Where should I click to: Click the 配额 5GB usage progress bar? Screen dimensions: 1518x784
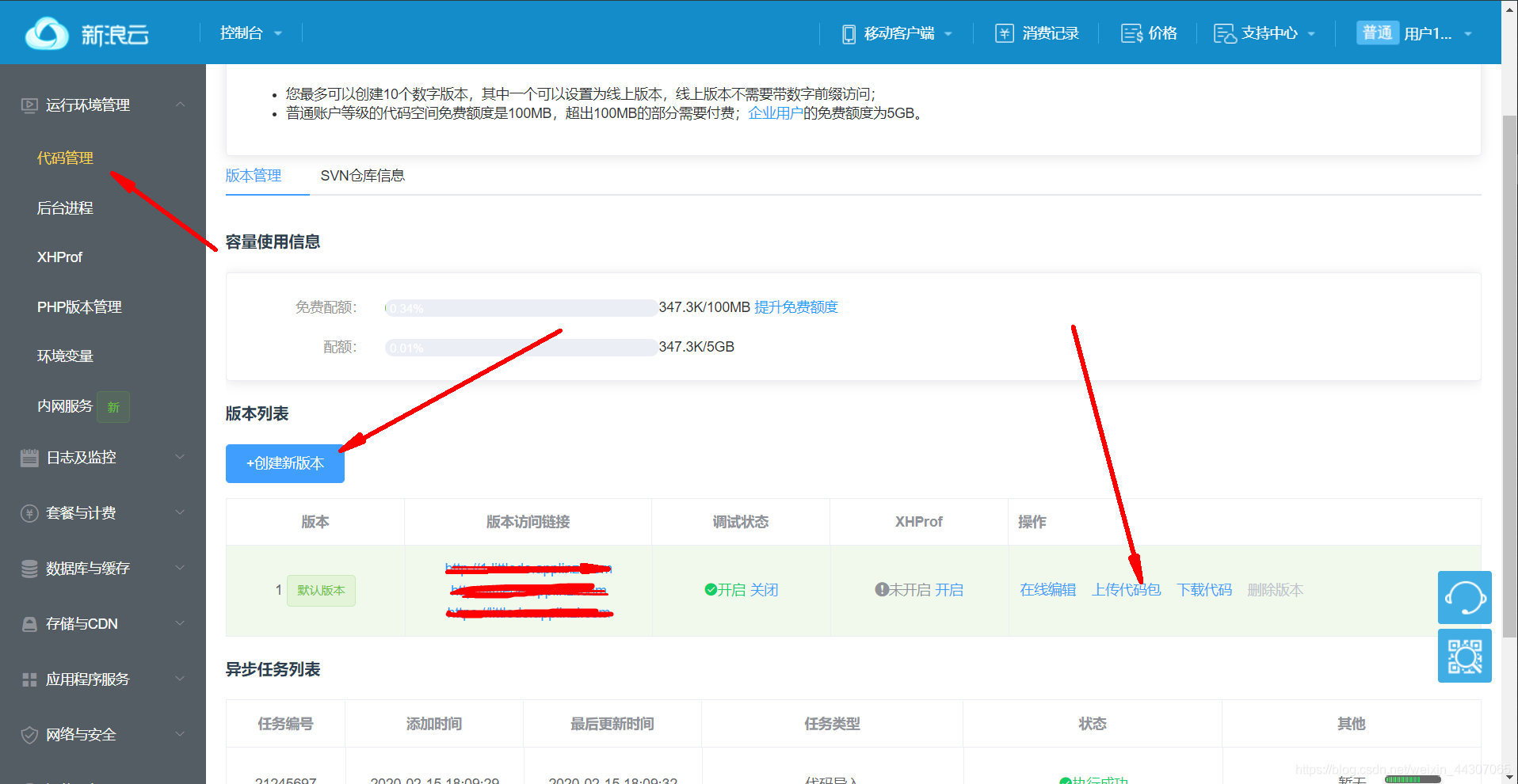521,348
